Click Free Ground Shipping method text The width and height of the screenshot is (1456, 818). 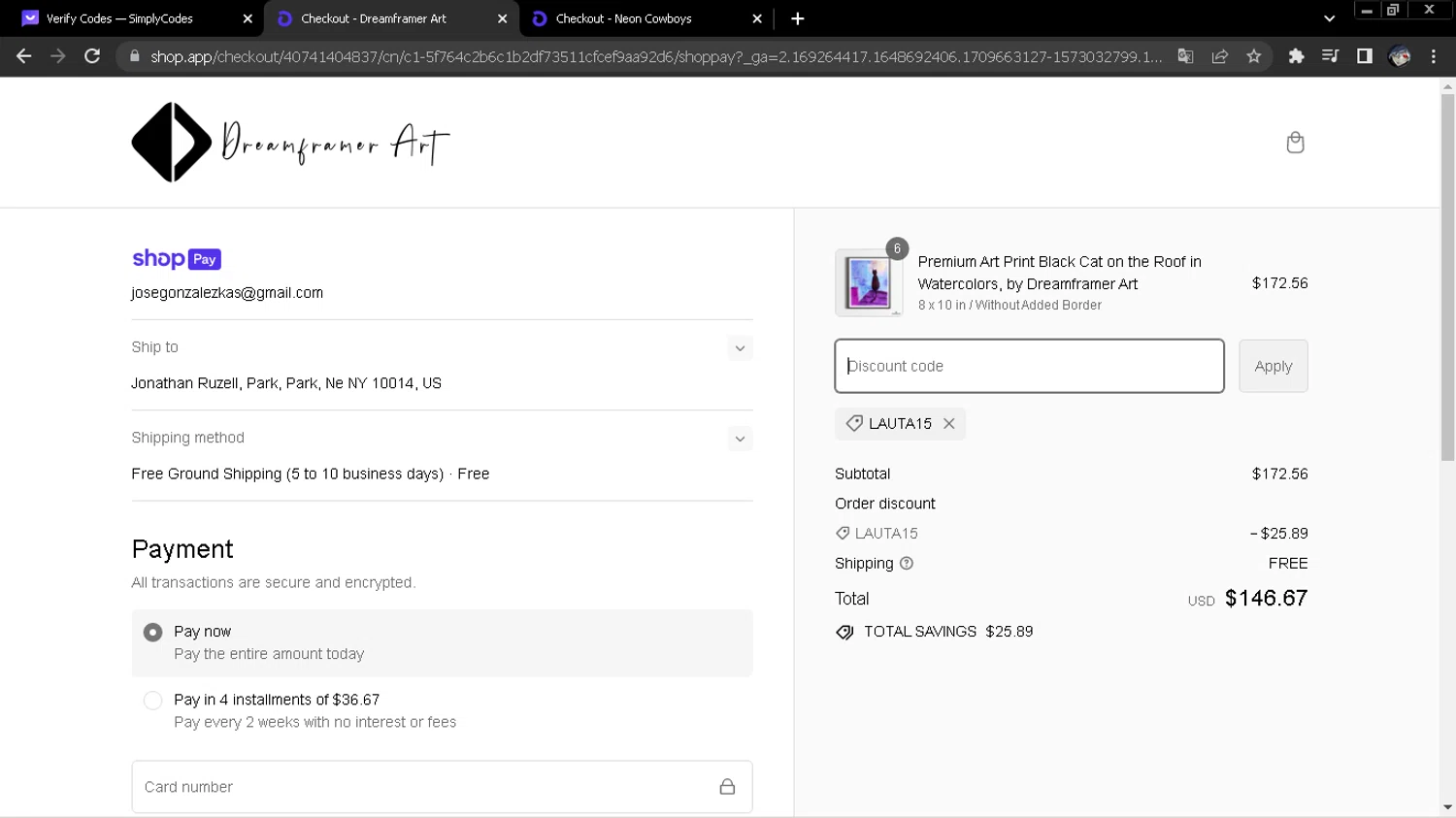[311, 474]
